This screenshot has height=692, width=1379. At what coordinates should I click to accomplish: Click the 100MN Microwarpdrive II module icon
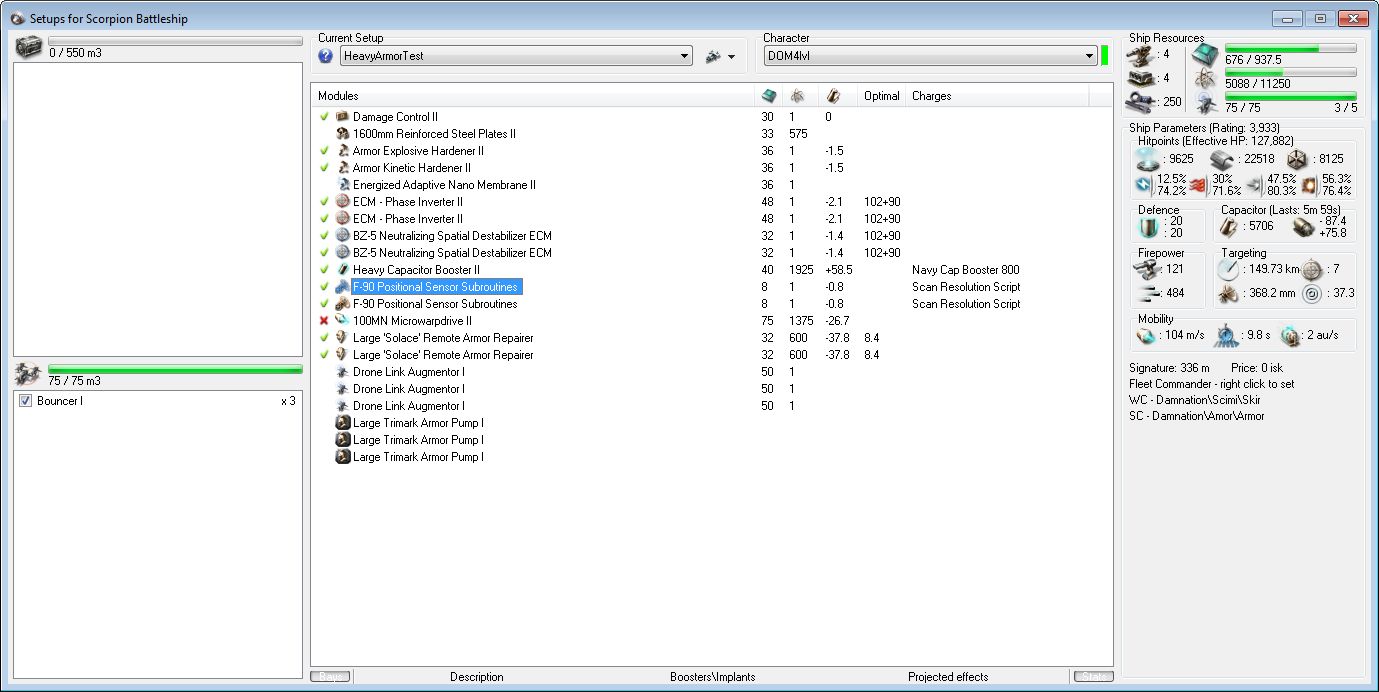point(342,321)
